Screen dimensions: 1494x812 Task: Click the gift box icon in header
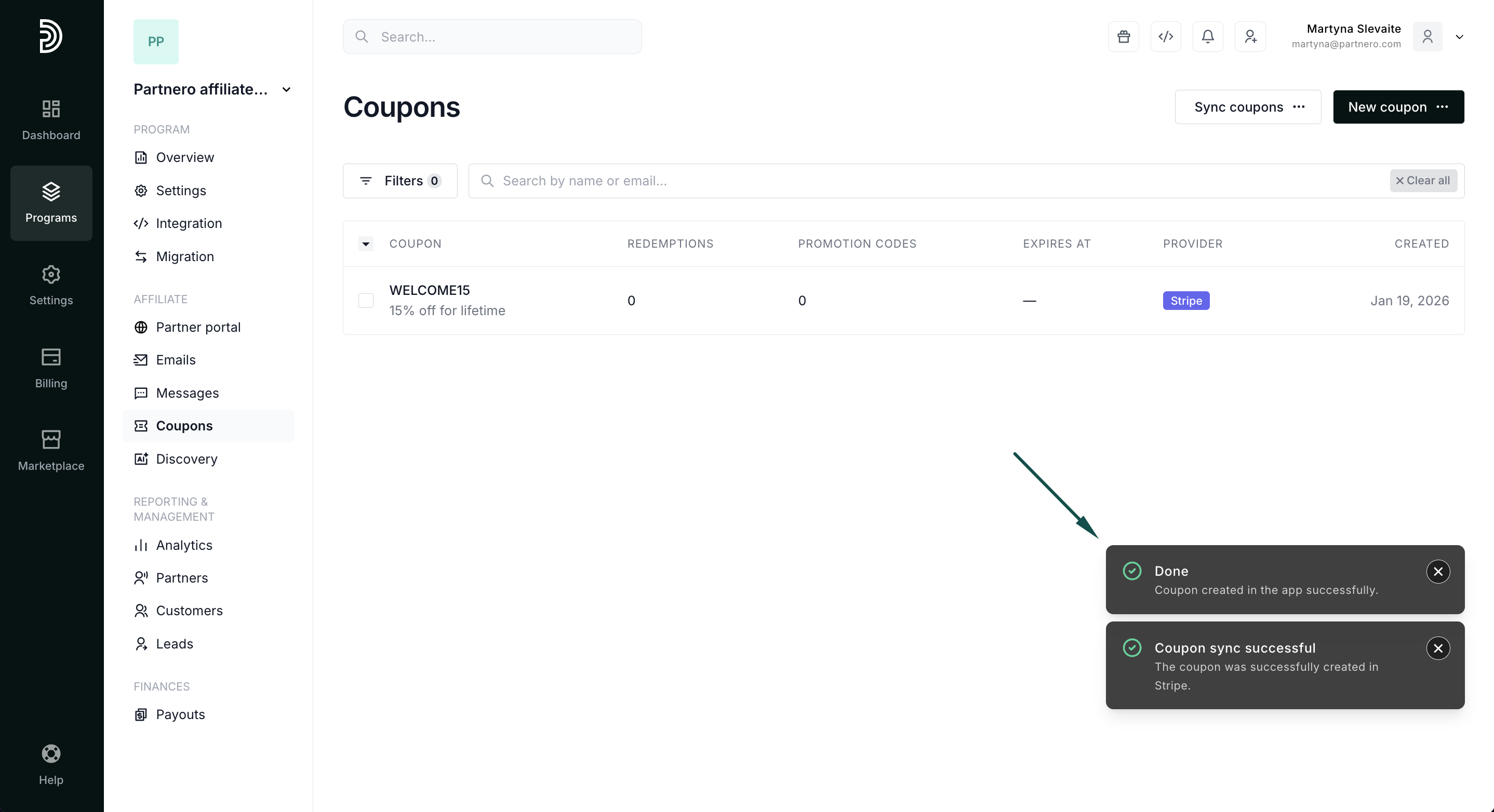1123,37
